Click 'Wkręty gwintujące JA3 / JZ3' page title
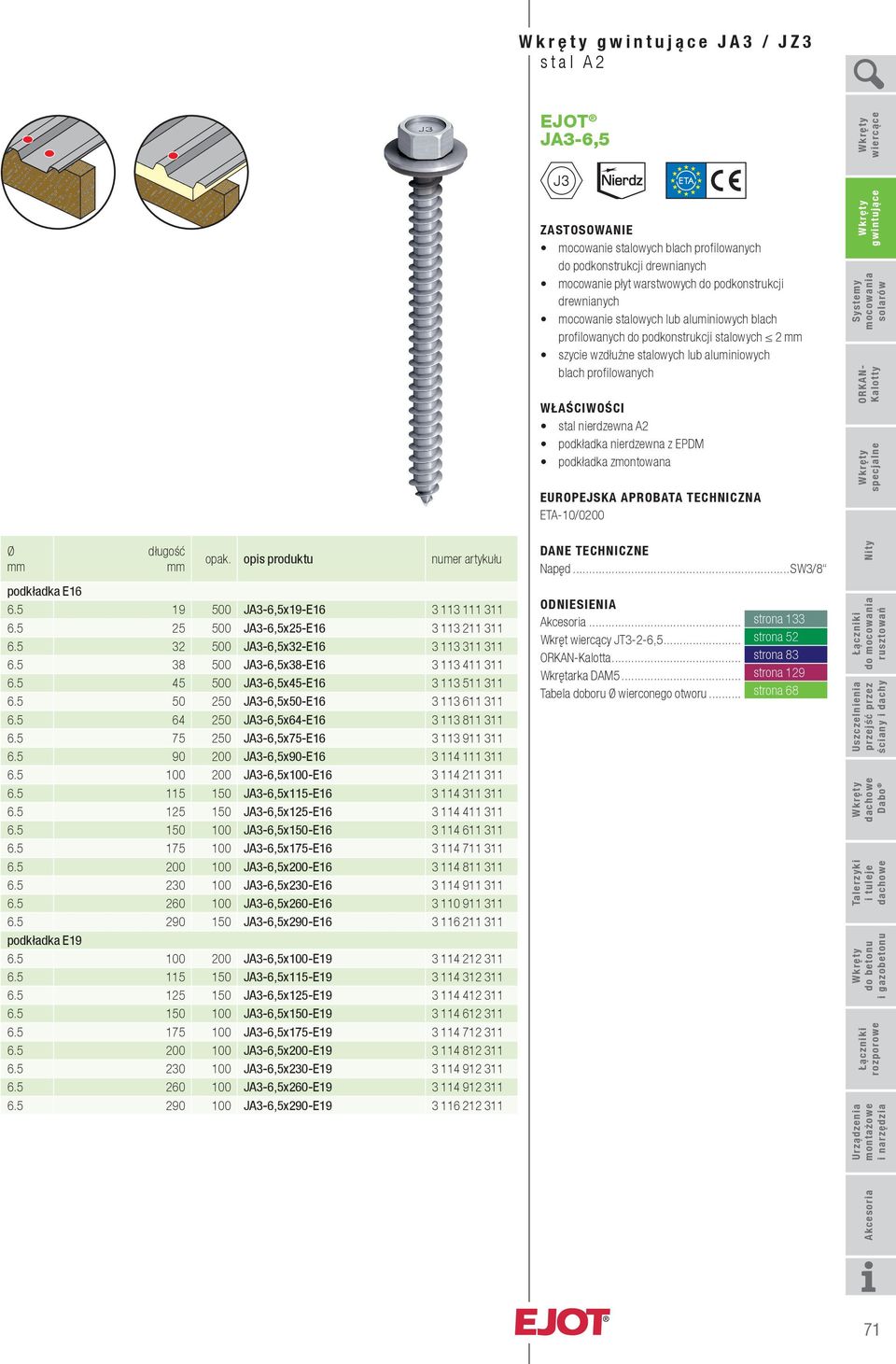Image resolution: width=896 pixels, height=1364 pixels. [x=665, y=42]
